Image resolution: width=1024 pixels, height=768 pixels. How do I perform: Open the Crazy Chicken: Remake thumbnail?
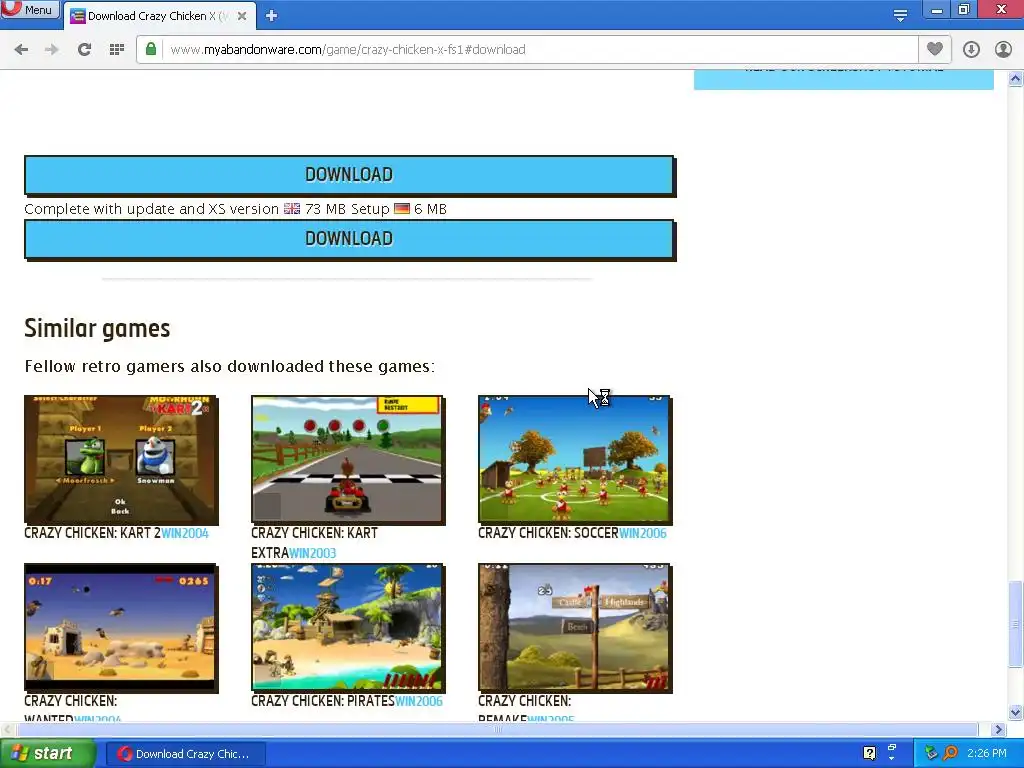pyautogui.click(x=575, y=628)
